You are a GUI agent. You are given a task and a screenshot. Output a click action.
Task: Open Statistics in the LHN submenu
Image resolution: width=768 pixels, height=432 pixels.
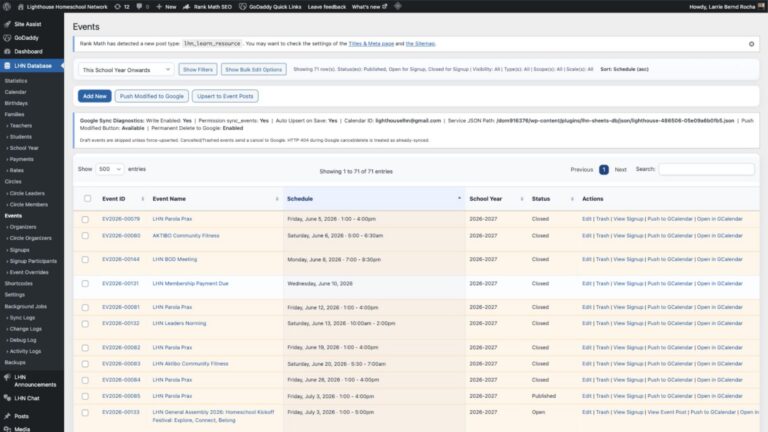[16, 81]
